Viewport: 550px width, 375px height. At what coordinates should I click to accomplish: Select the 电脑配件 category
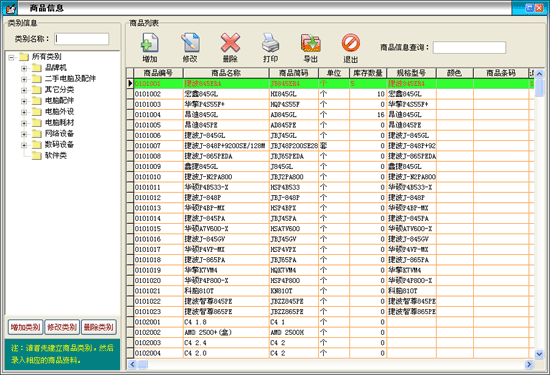tap(59, 101)
